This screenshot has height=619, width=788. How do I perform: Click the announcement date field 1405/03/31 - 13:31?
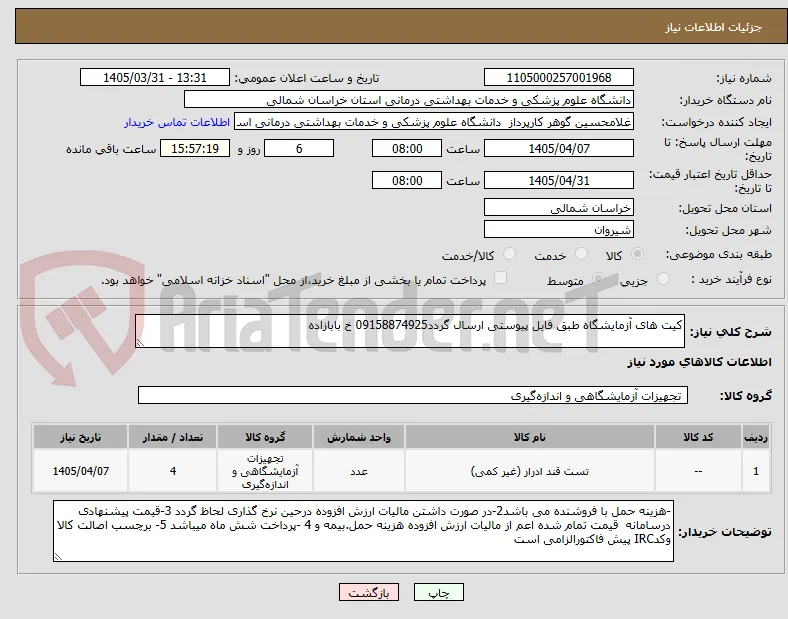tap(155, 77)
